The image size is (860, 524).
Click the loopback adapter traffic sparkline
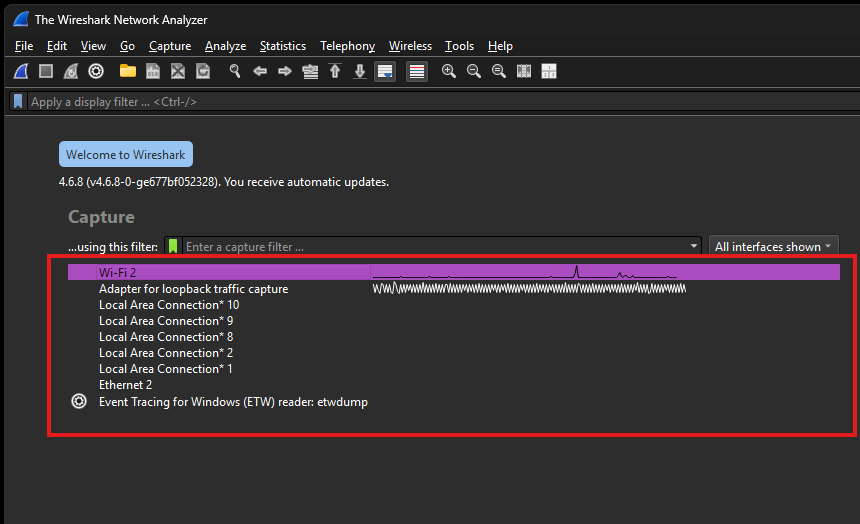[x=529, y=288]
